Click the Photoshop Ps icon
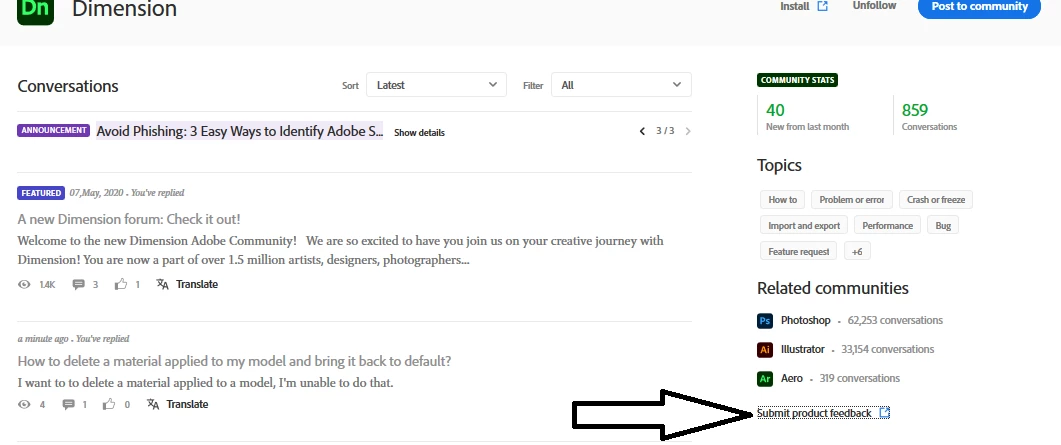 click(x=765, y=321)
